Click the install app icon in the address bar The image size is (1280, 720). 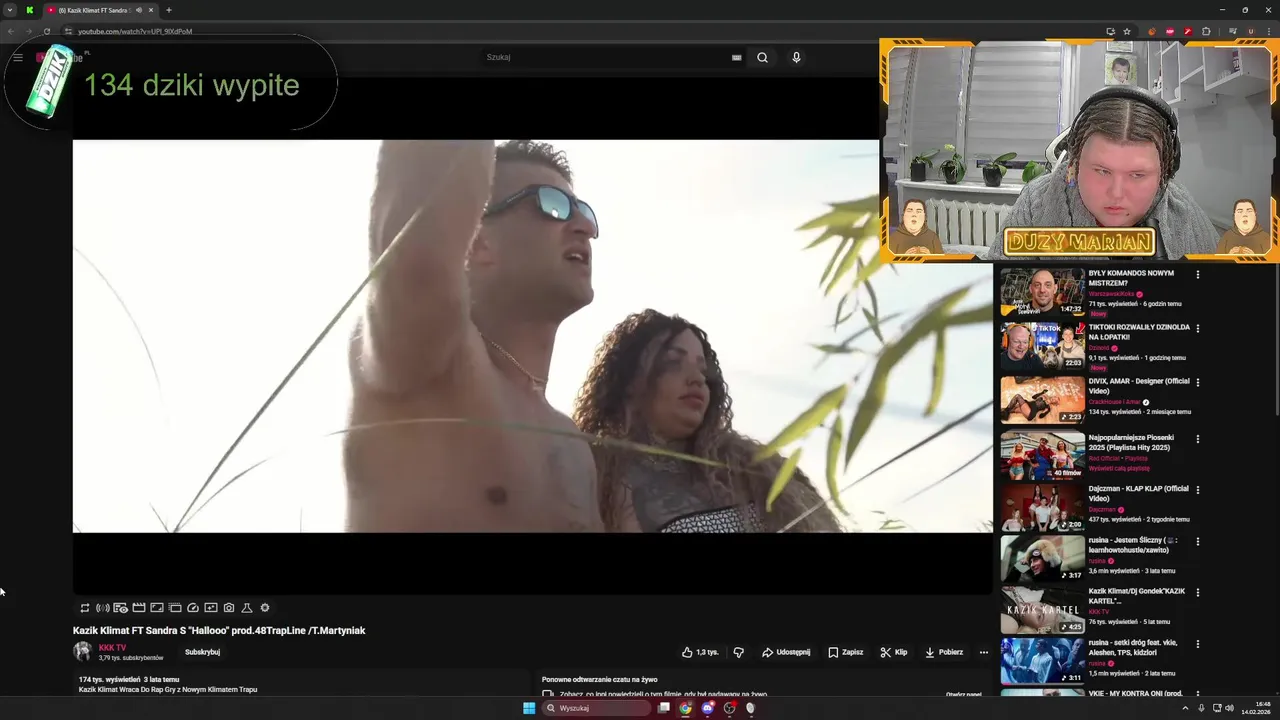(x=1110, y=31)
